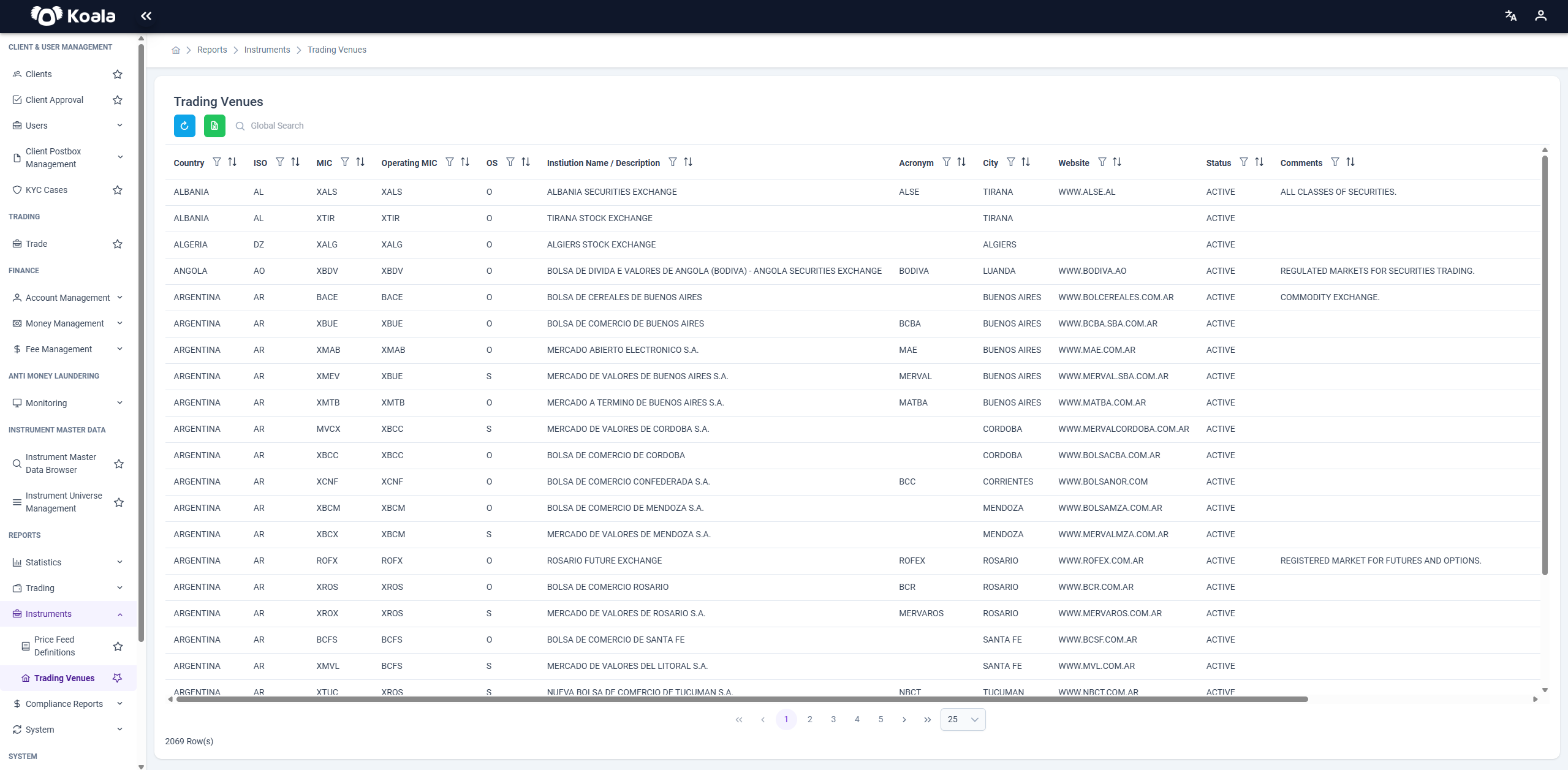Click the Reports breadcrumb link
The width and height of the screenshot is (1568, 770).
pyautogui.click(x=212, y=50)
